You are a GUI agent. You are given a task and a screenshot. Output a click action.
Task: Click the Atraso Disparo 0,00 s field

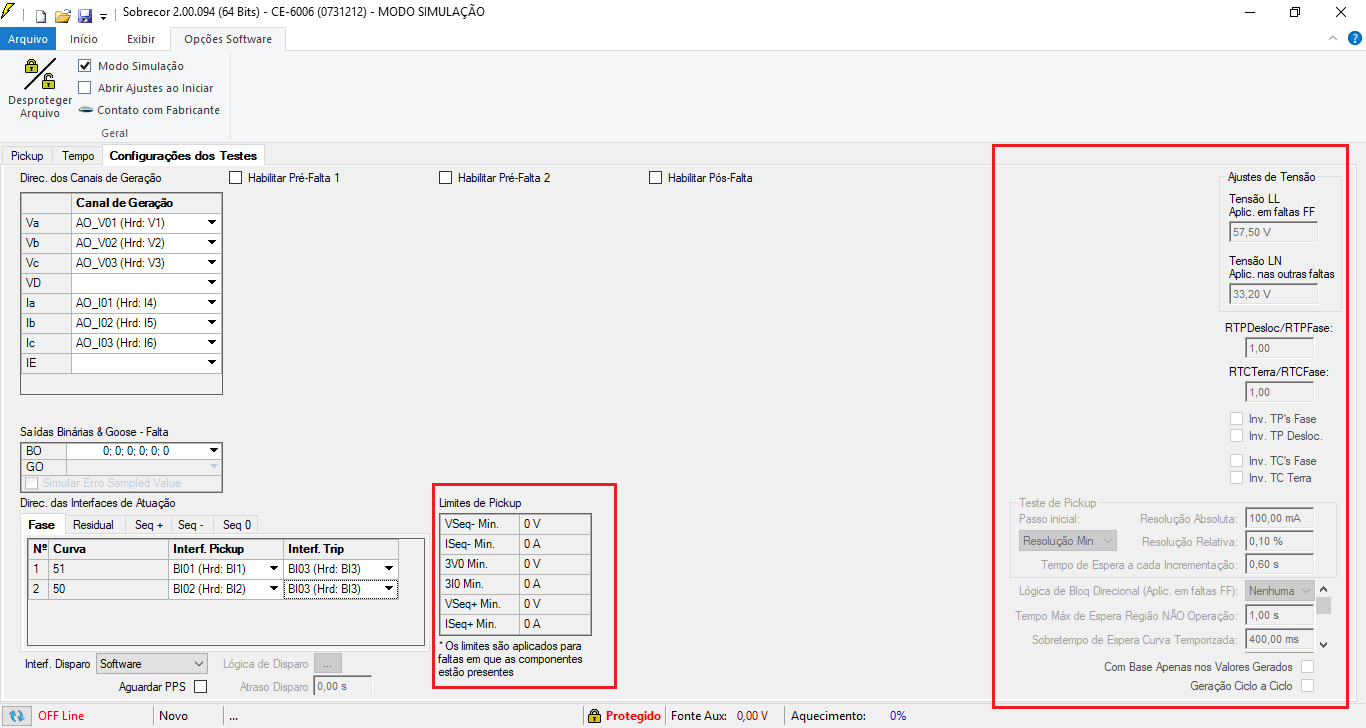click(343, 686)
